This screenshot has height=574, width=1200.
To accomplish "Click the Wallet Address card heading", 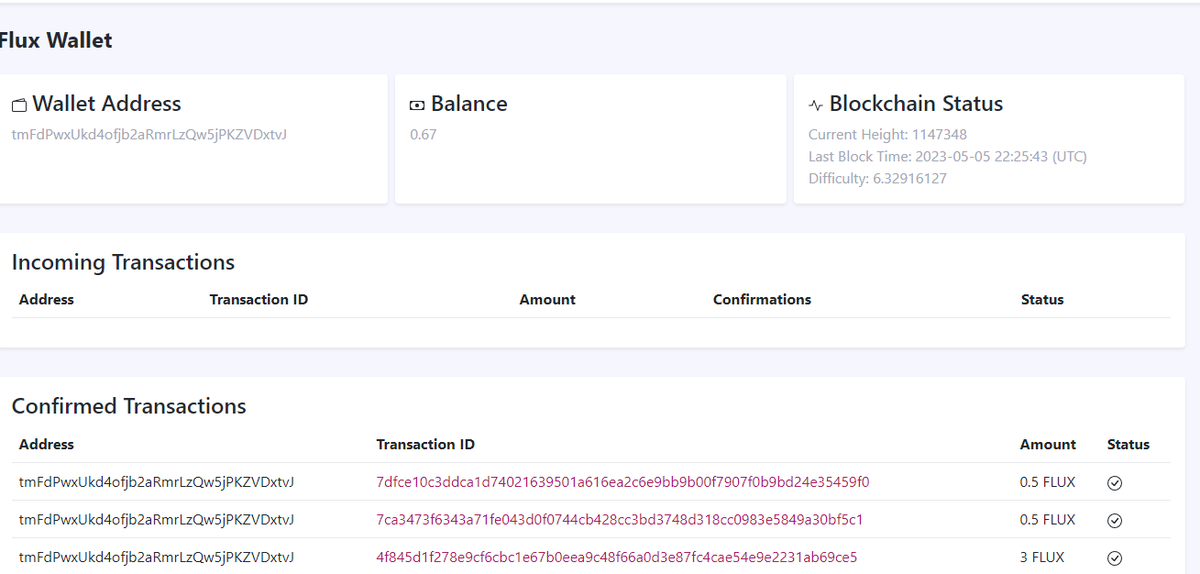I will coord(107,104).
